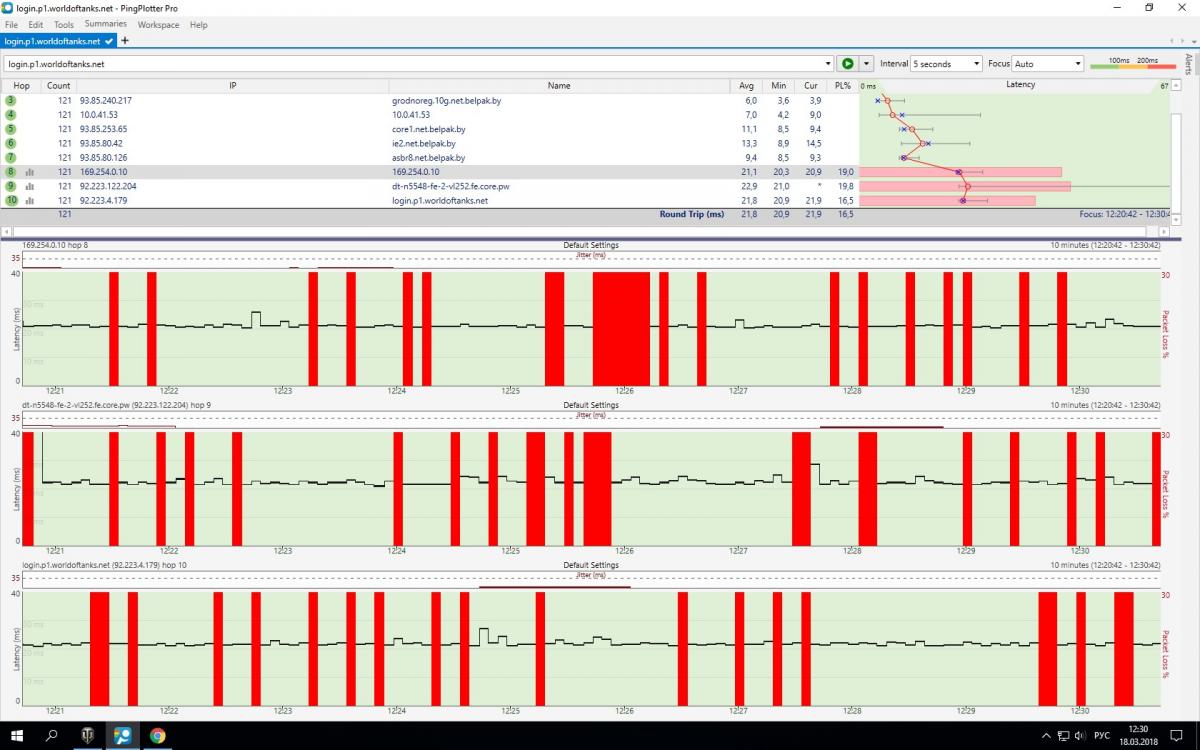This screenshot has width=1200, height=750.
Task: Open the vertical Alerts side panel
Action: tap(1188, 65)
